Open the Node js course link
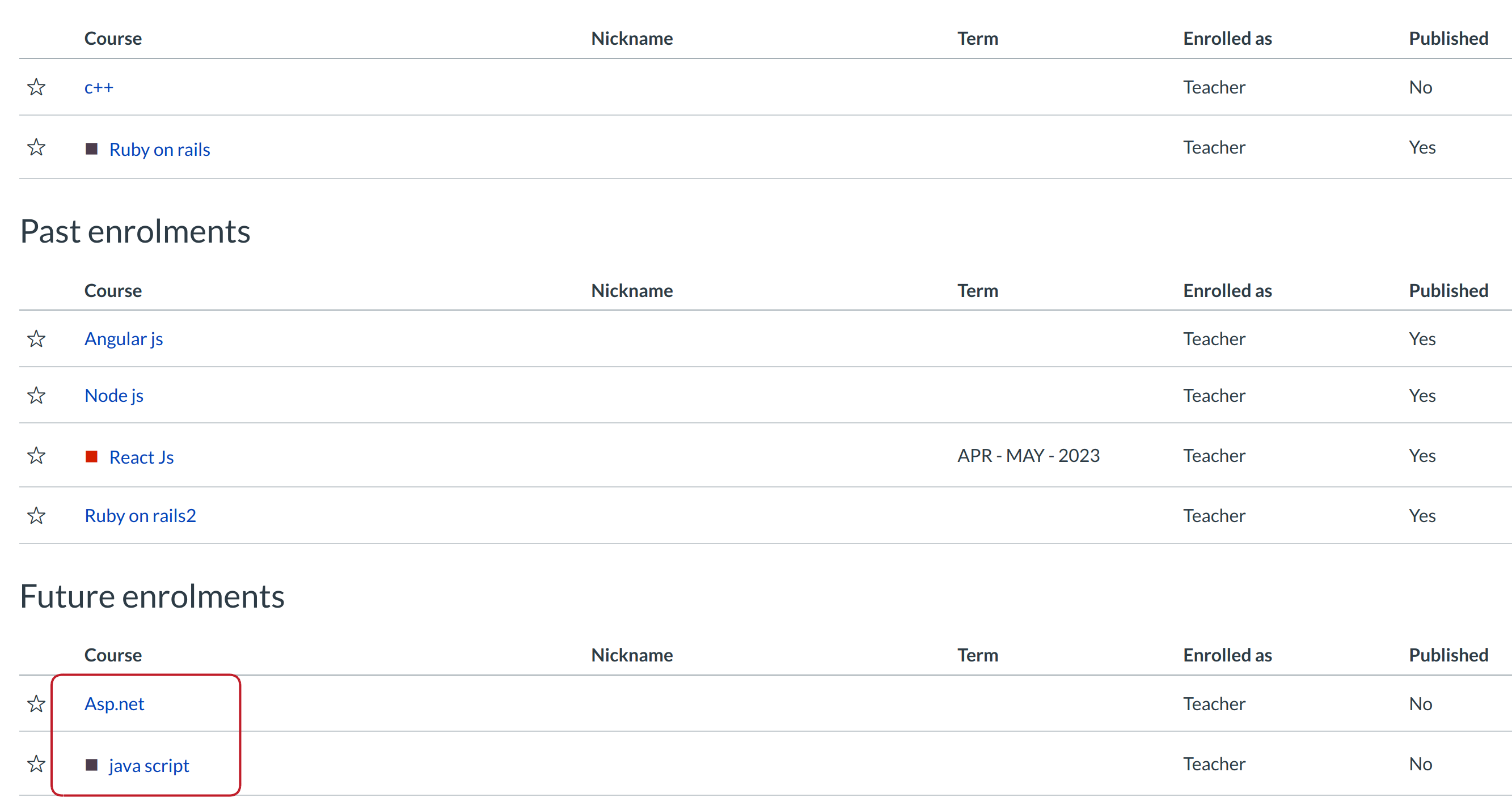 click(114, 396)
